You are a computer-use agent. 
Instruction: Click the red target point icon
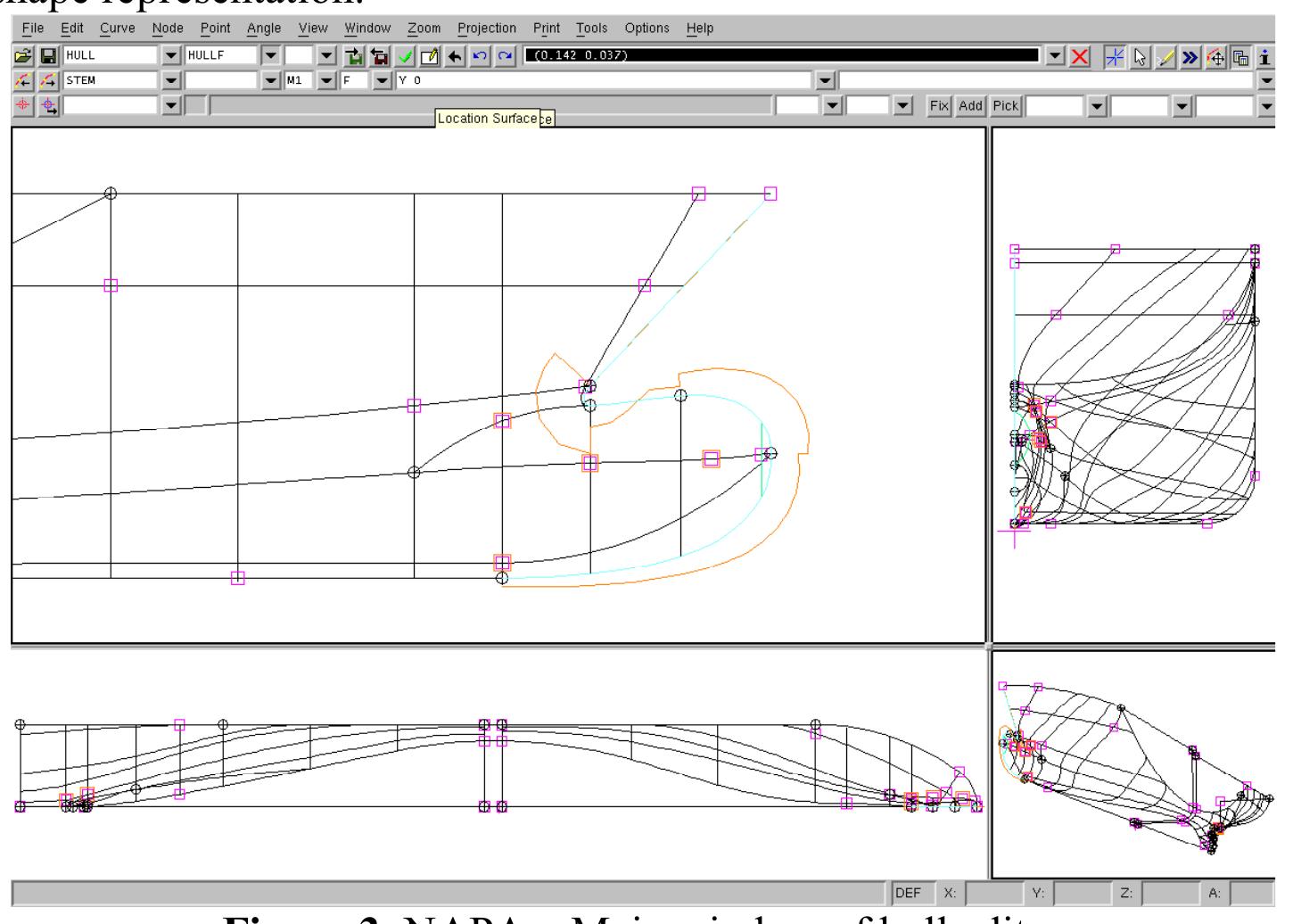[23, 105]
